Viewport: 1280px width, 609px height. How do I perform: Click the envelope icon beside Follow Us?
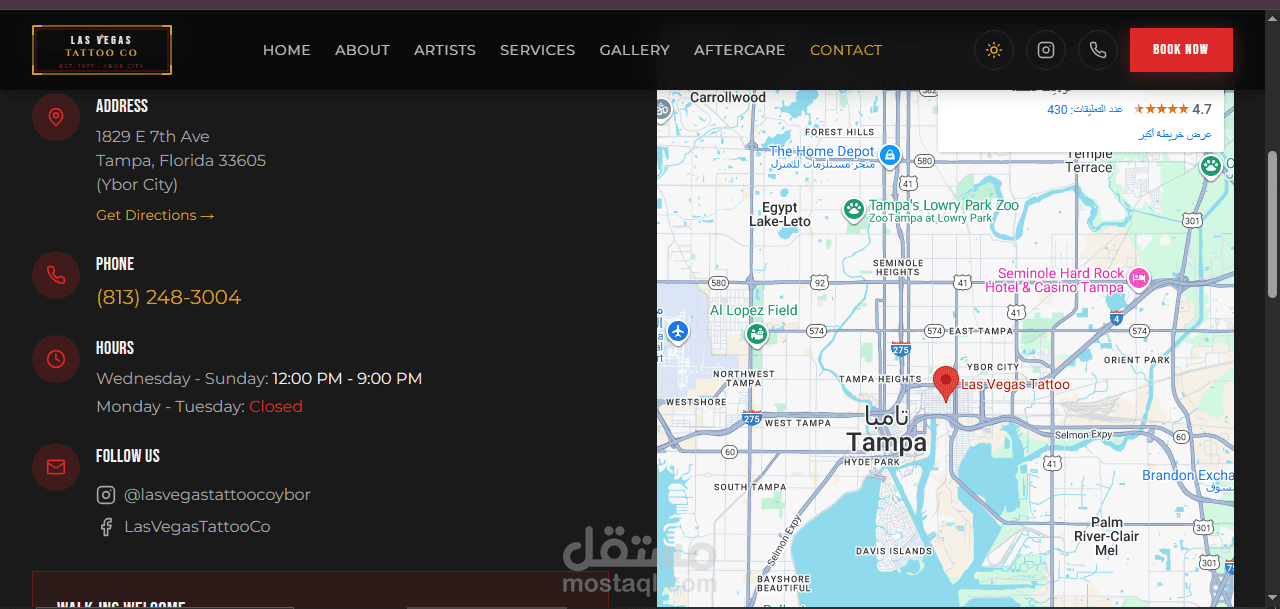56,467
